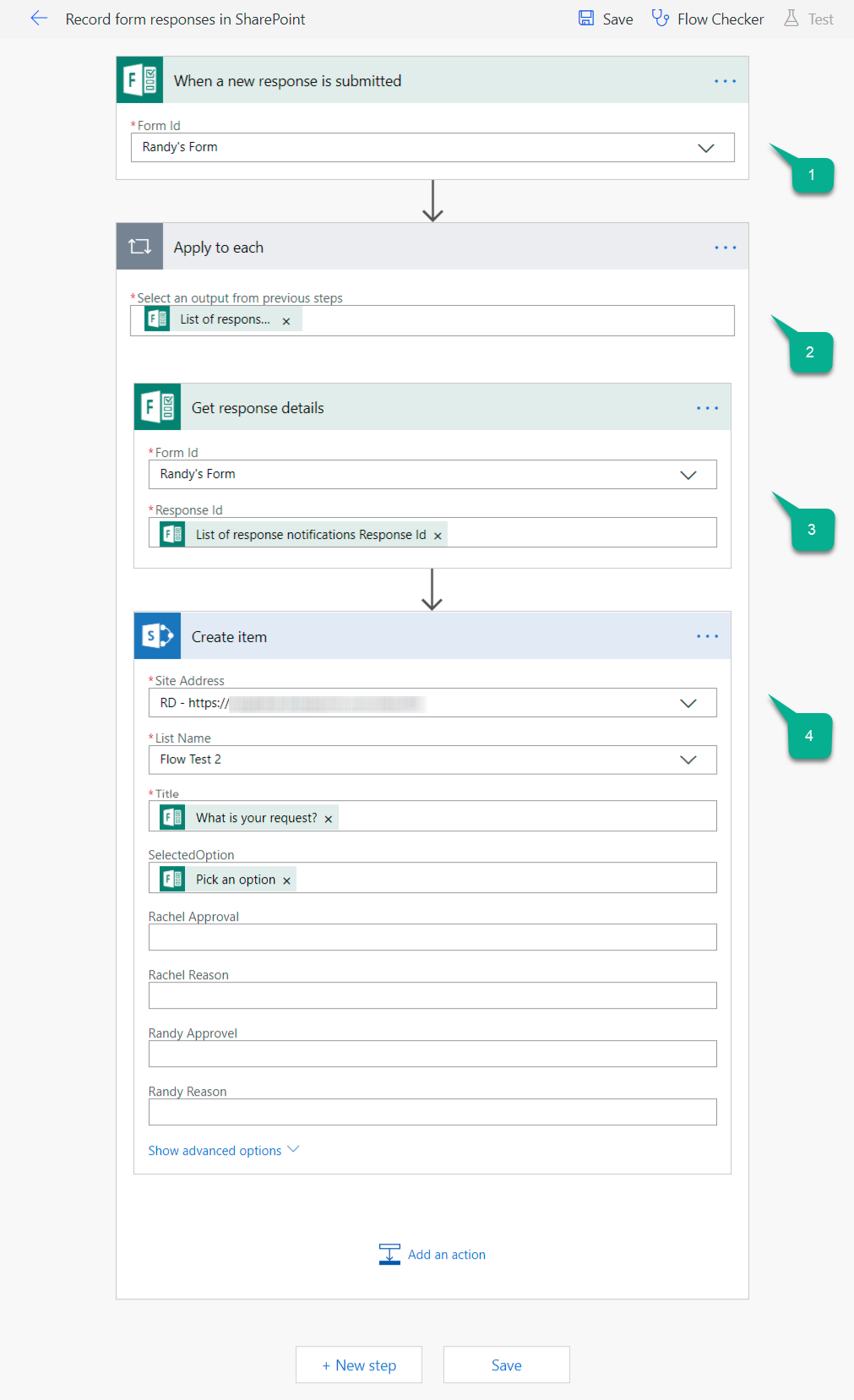The image size is (854, 1400).
Task: Remove 'What is your request?' token
Action: click(x=329, y=819)
